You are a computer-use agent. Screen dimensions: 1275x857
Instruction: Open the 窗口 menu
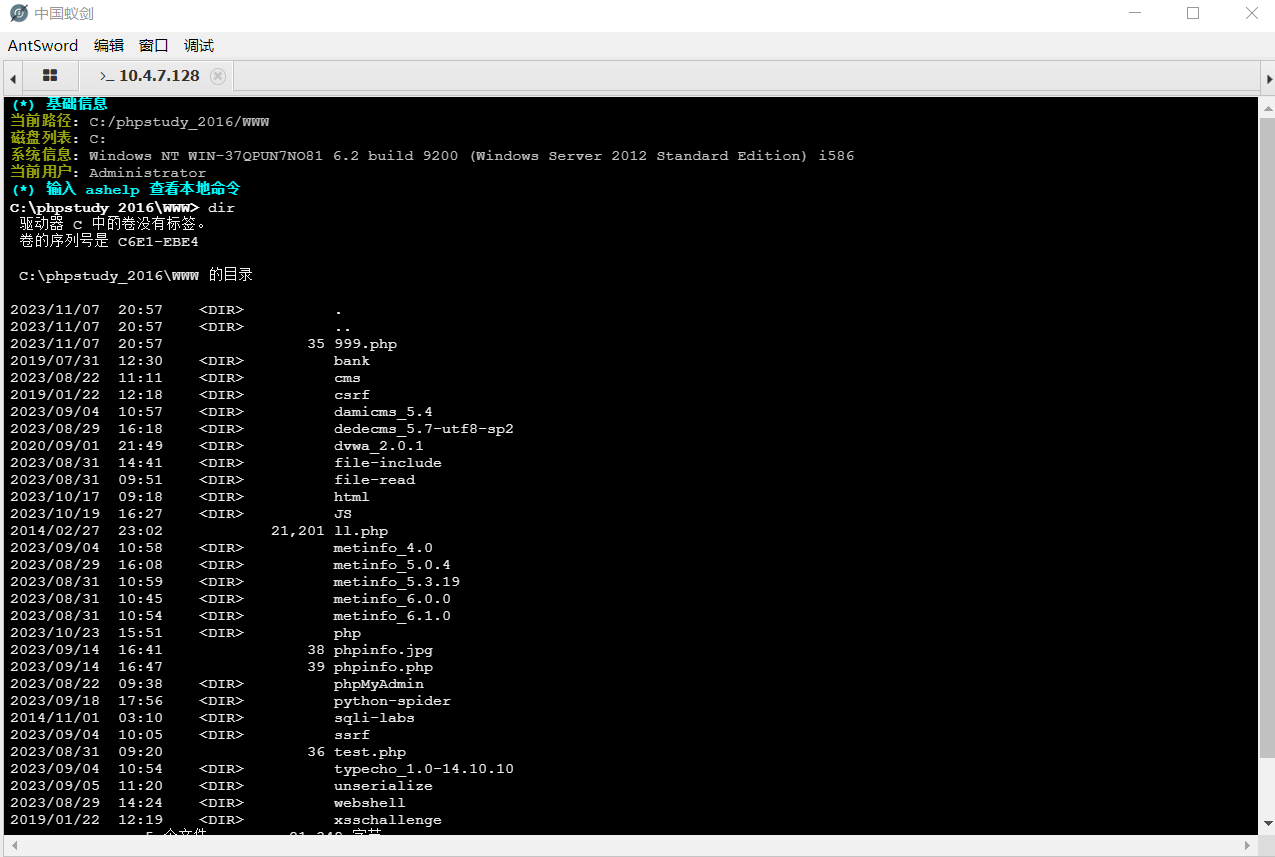point(154,45)
